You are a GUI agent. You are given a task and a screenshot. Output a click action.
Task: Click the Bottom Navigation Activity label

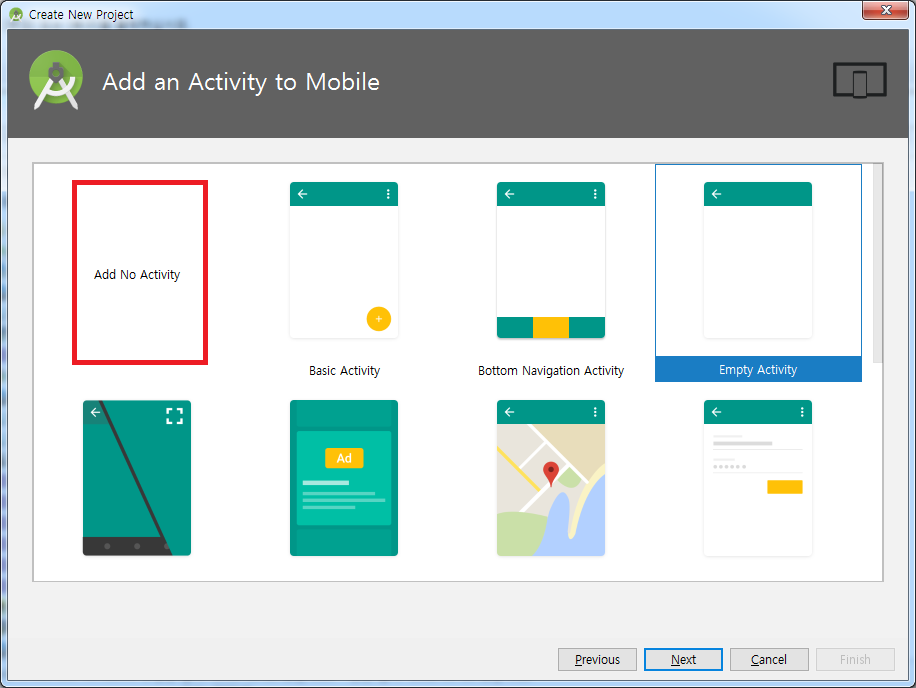coord(551,371)
